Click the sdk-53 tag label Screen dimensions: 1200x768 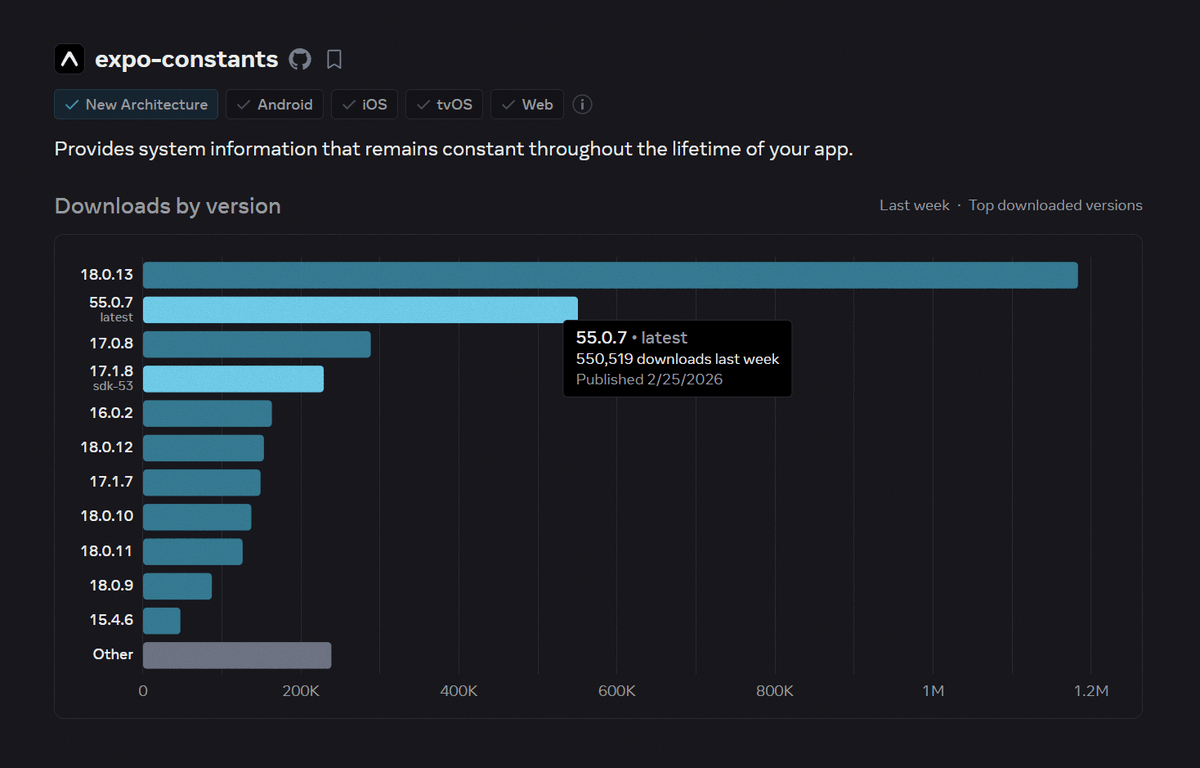(x=113, y=386)
